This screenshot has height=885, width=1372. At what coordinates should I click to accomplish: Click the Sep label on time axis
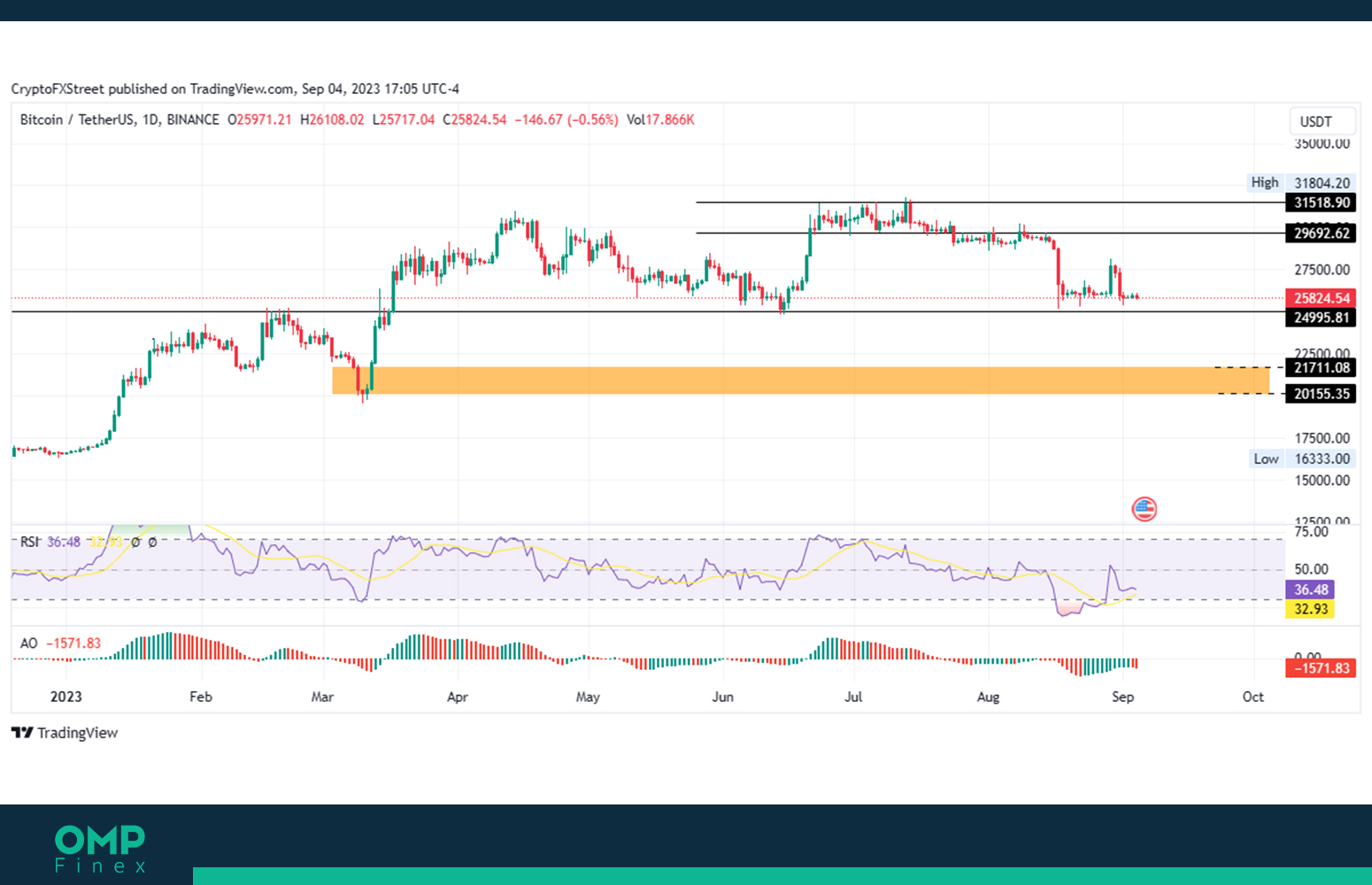coord(1122,696)
